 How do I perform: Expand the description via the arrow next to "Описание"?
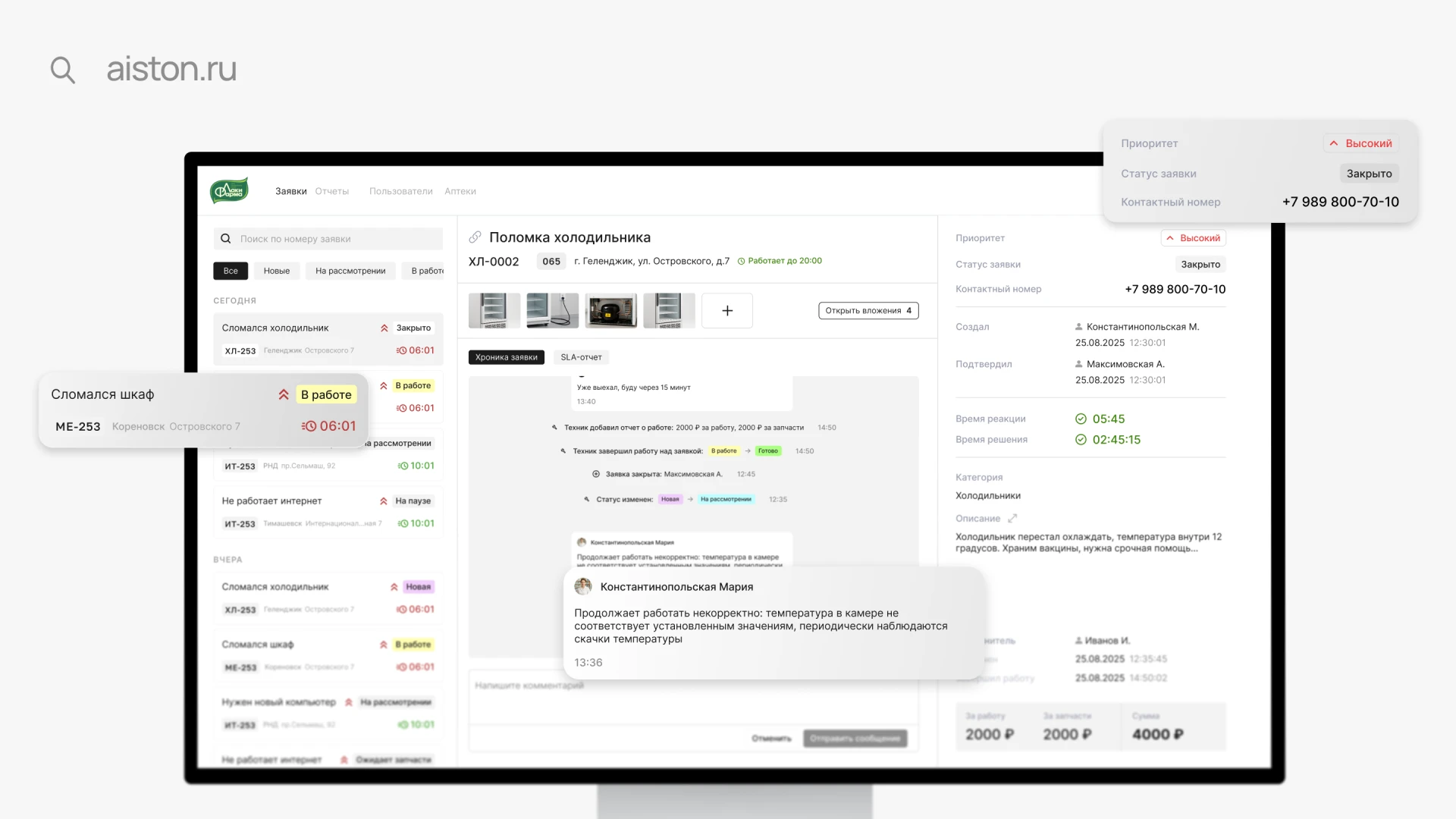[x=1014, y=518]
